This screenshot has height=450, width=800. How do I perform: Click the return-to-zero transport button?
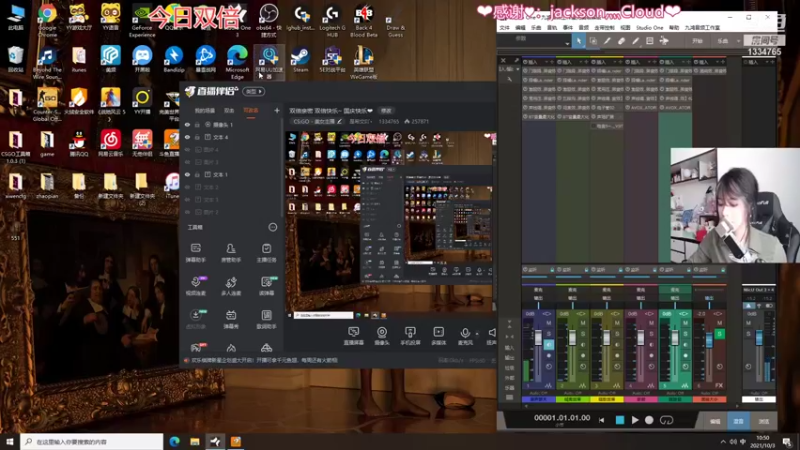pos(602,420)
